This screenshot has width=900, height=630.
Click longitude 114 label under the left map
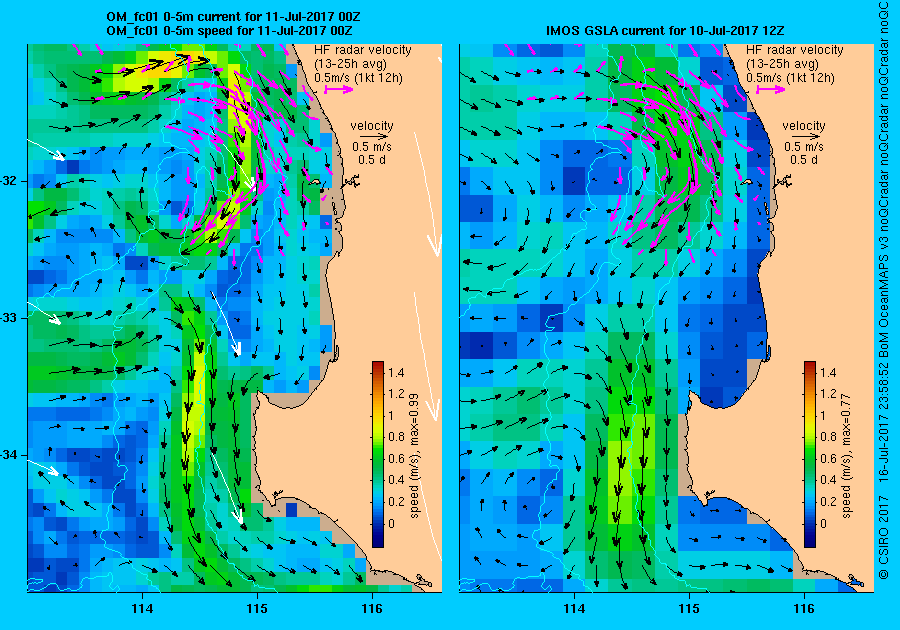(x=142, y=609)
